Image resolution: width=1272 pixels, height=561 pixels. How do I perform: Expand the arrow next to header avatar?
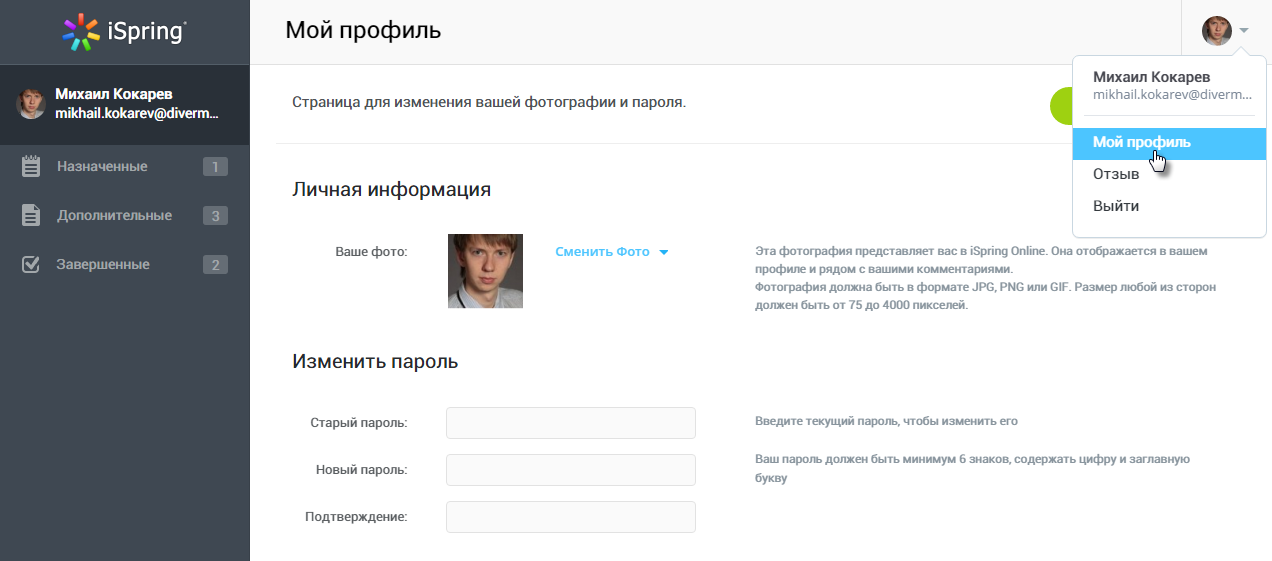click(1244, 31)
